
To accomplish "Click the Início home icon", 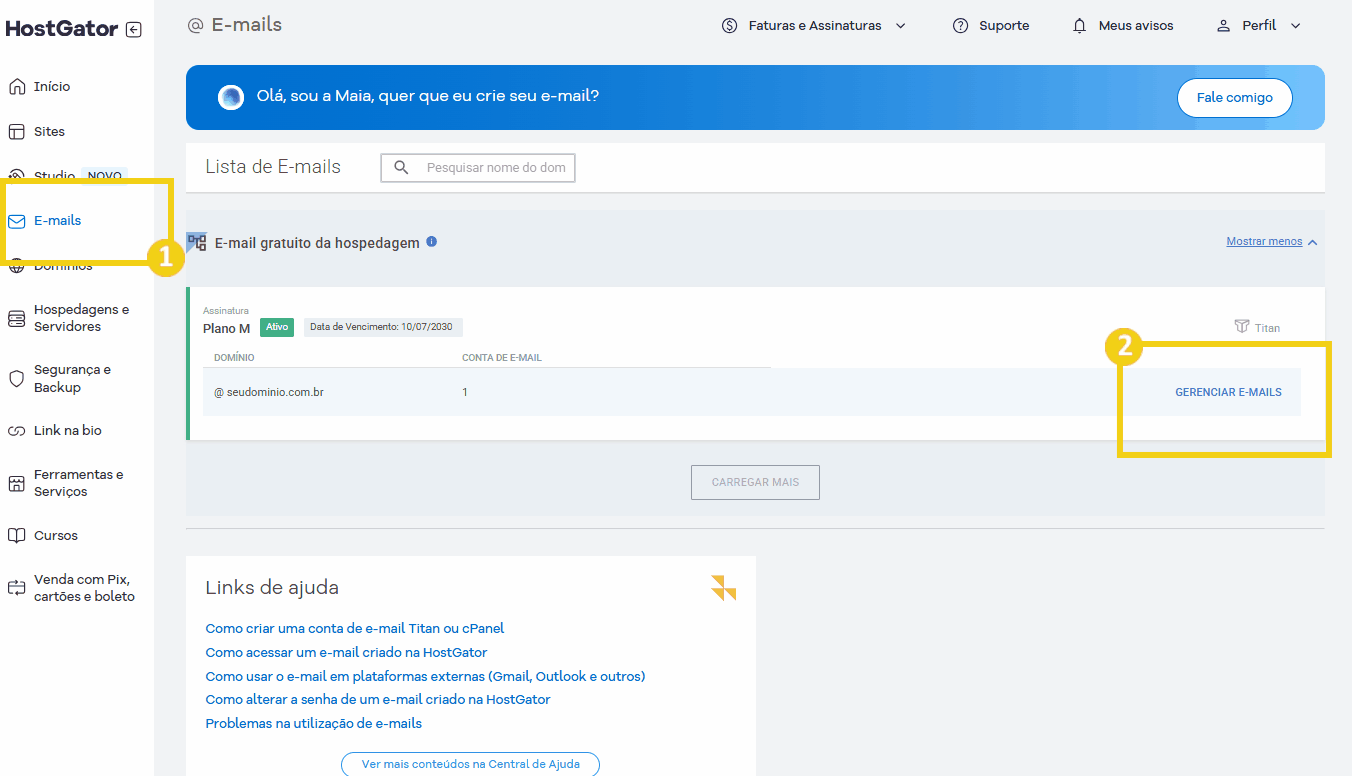I will (x=16, y=86).
